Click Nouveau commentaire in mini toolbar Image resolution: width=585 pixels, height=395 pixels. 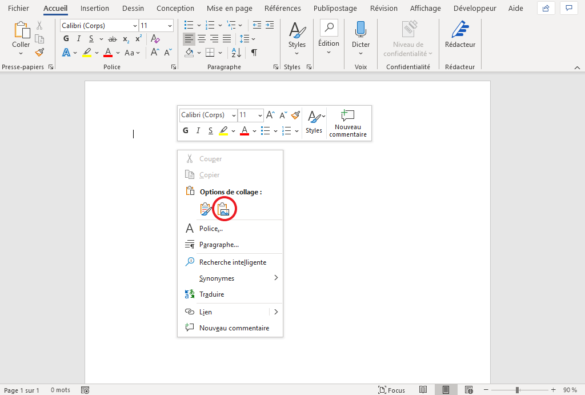point(348,123)
